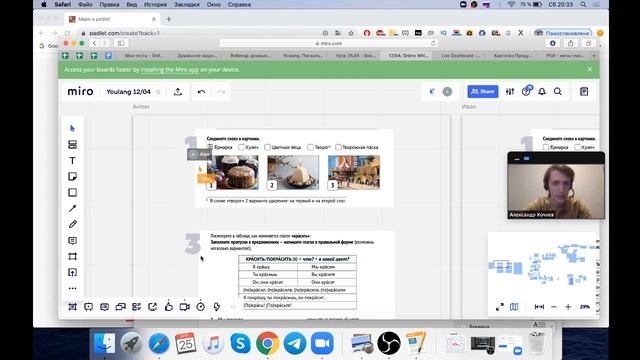Open the Файл menu
Screen dimensions: 640x360
(85, 4)
